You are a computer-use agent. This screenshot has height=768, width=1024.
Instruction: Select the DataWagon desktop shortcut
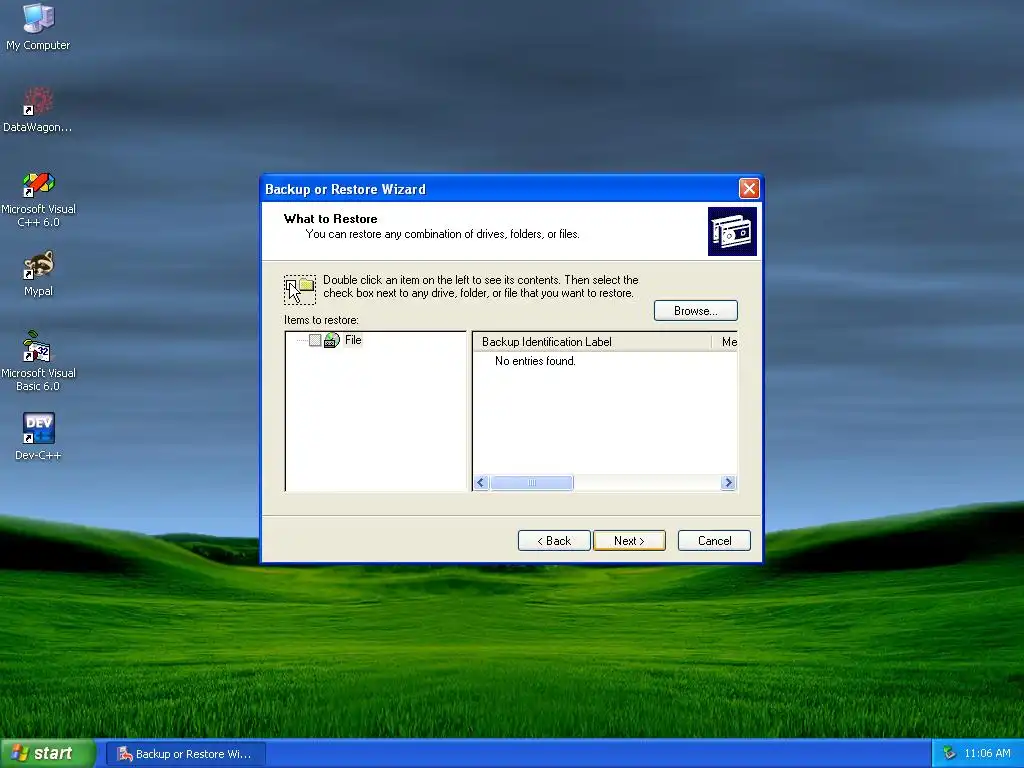(38, 109)
